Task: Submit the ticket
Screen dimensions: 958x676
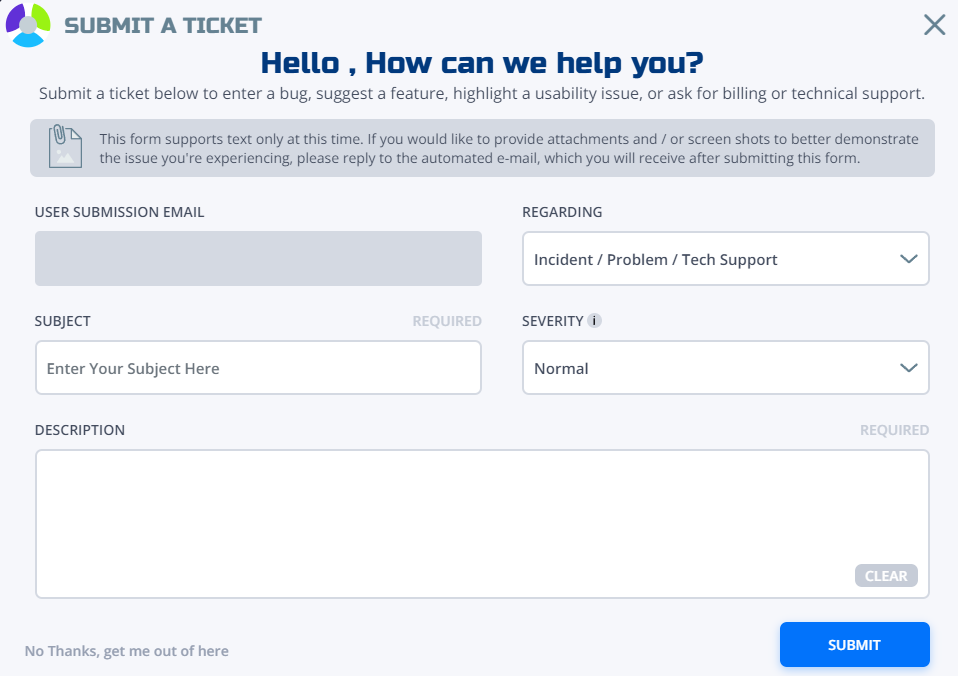Action: tap(854, 644)
